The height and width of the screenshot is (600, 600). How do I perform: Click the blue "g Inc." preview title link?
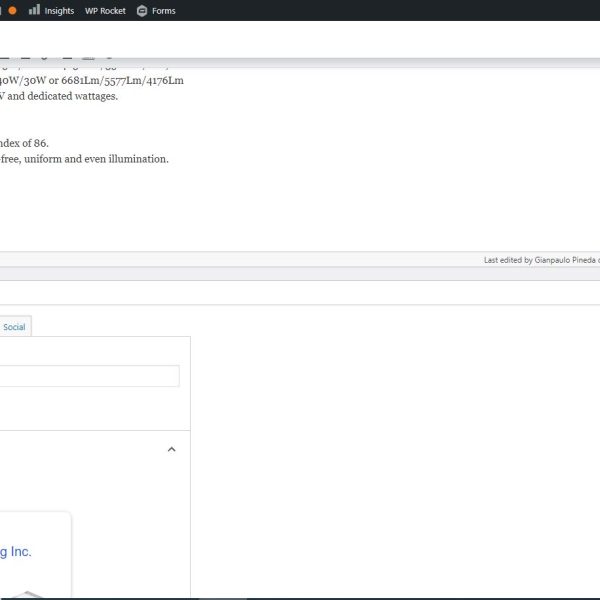[x=16, y=552]
